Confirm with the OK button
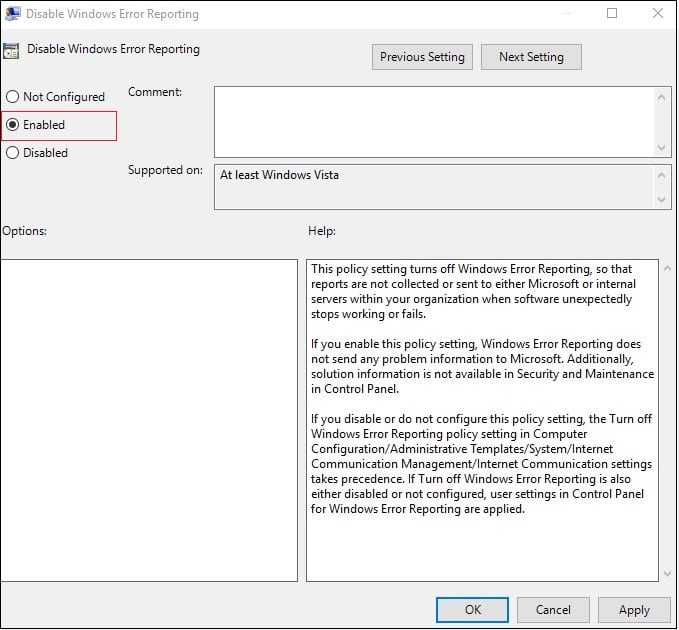 472,610
